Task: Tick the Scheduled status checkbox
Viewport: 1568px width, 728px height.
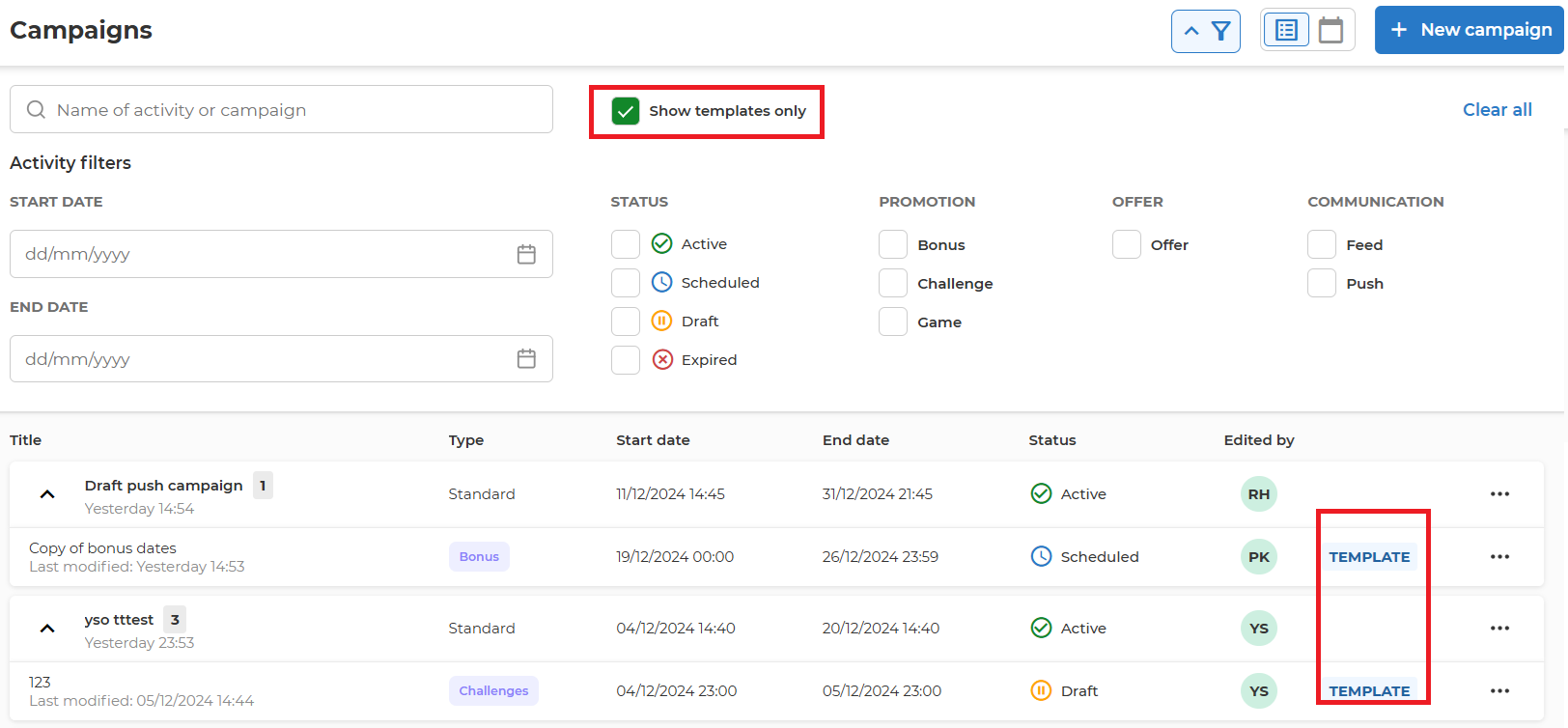Action: [626, 283]
